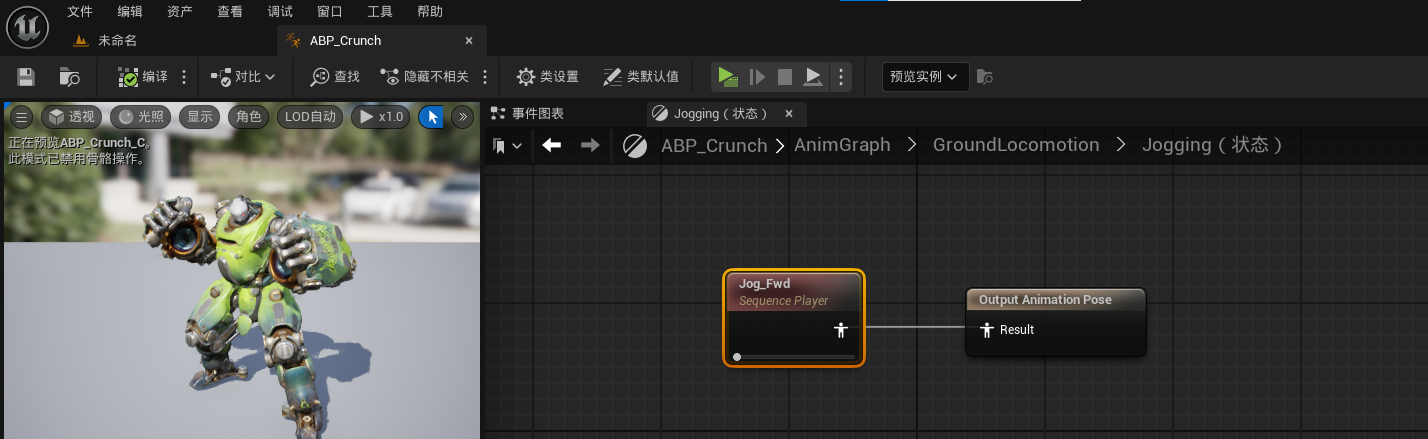Go to ABP_Crunch breadcrumb
The image size is (1428, 439).
(714, 145)
